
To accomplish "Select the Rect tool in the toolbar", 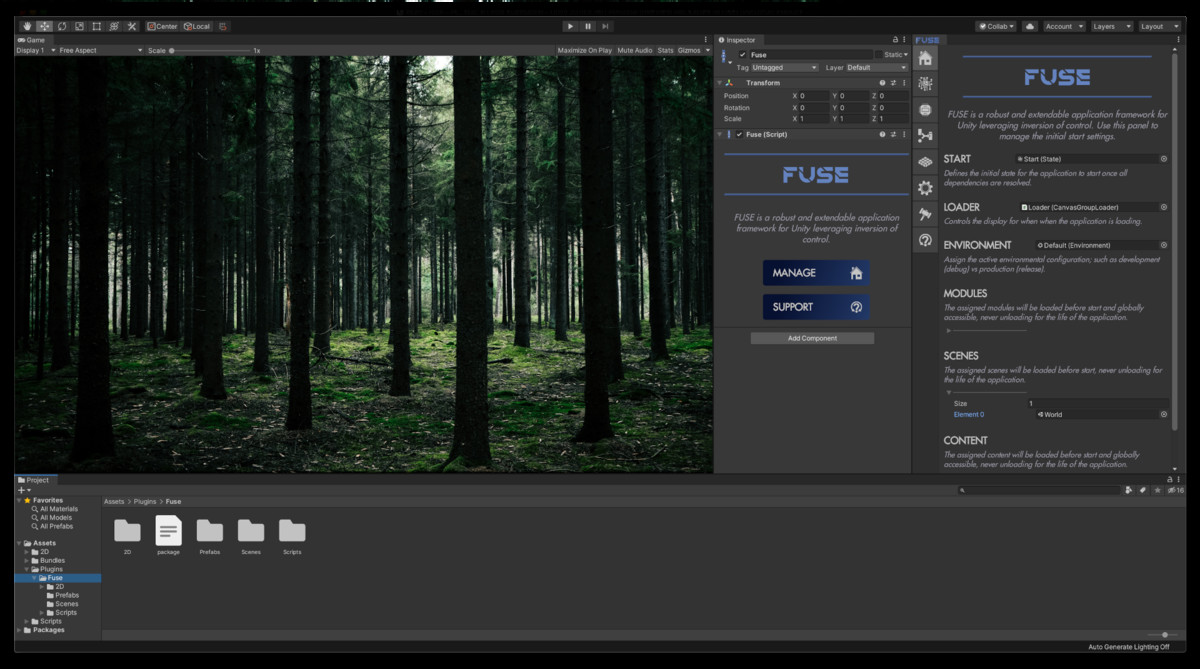I will point(96,26).
